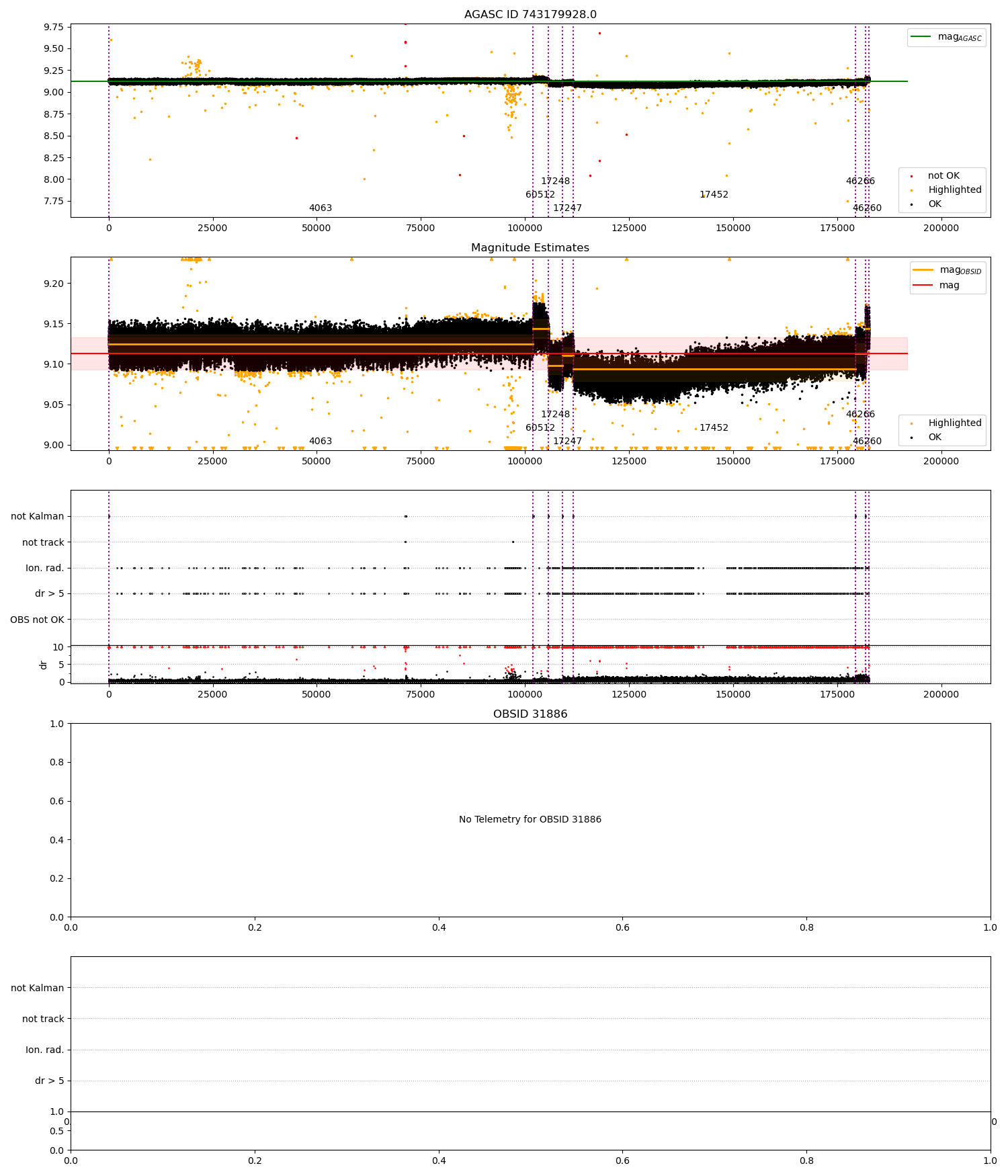This screenshot has height=1176, width=1008.
Task: Click the 9.15 y-axis tick label
Action: (54, 324)
